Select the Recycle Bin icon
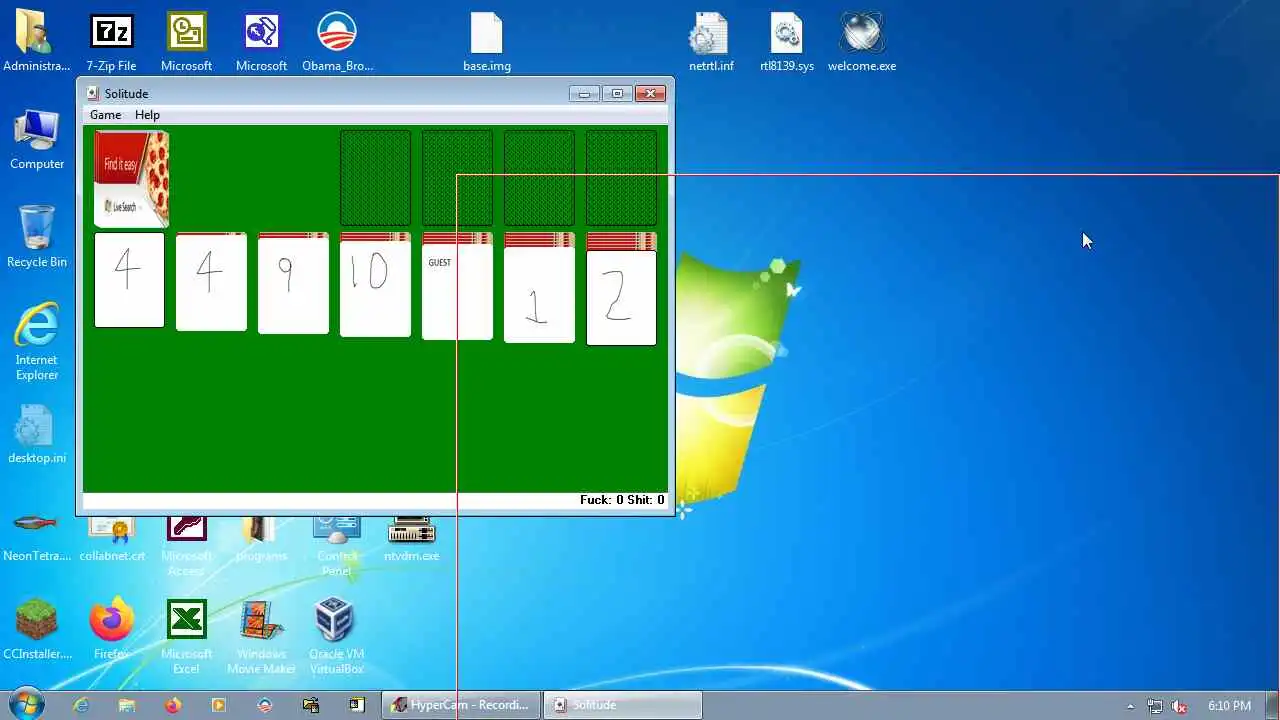Viewport: 1280px width, 720px height. 37,238
